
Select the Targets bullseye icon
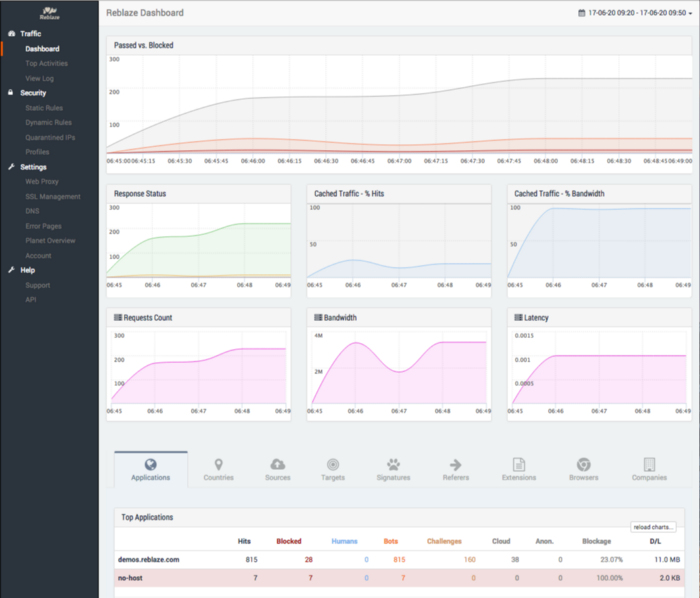click(x=333, y=465)
